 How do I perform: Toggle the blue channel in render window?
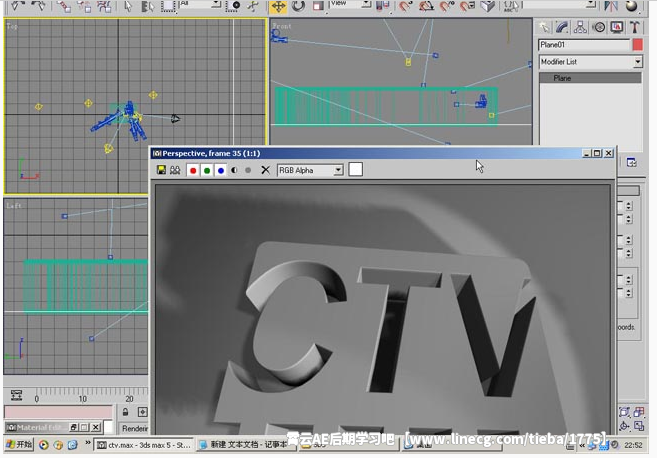click(x=221, y=170)
